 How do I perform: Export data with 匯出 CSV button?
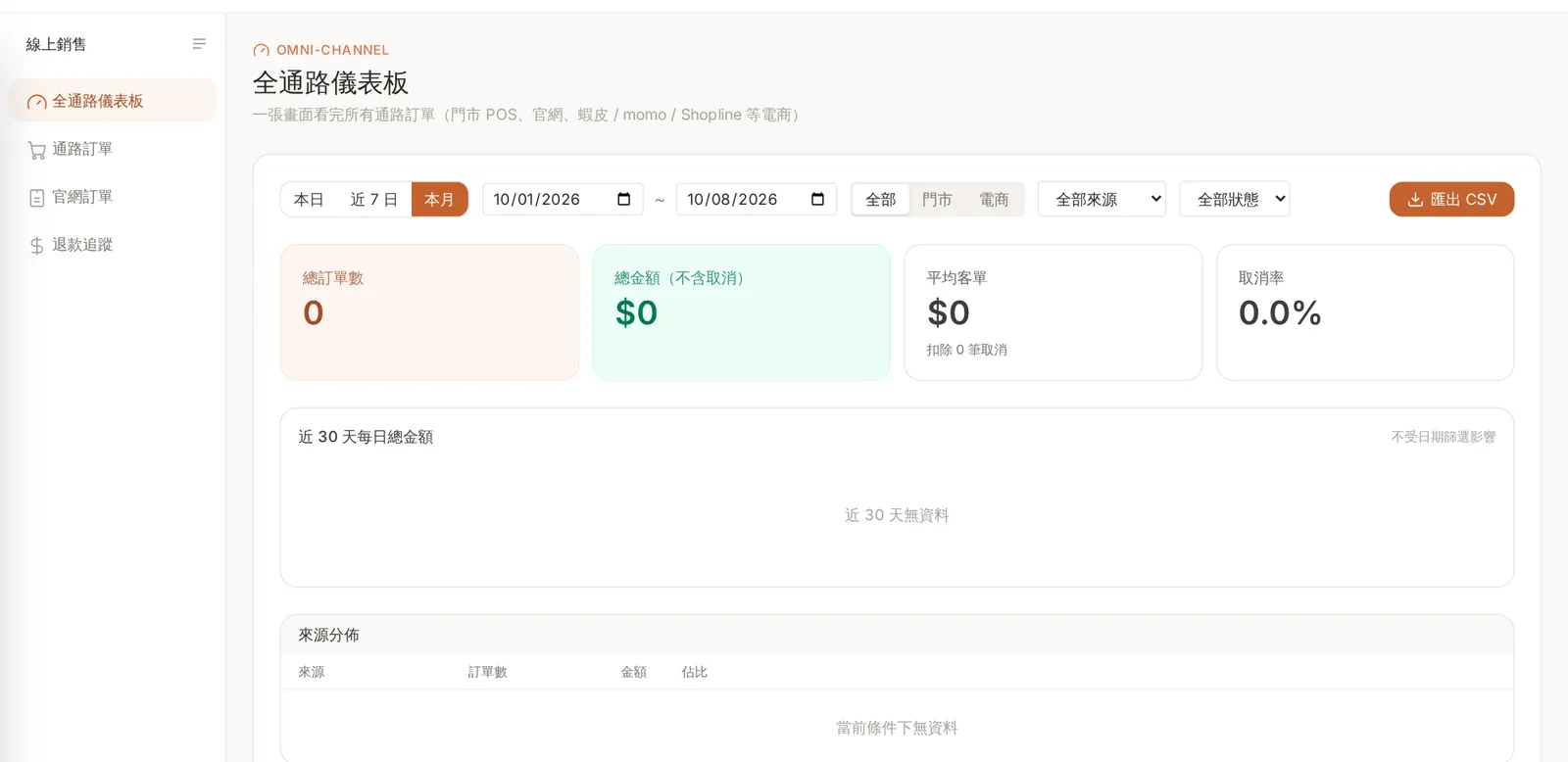pyautogui.click(x=1451, y=200)
